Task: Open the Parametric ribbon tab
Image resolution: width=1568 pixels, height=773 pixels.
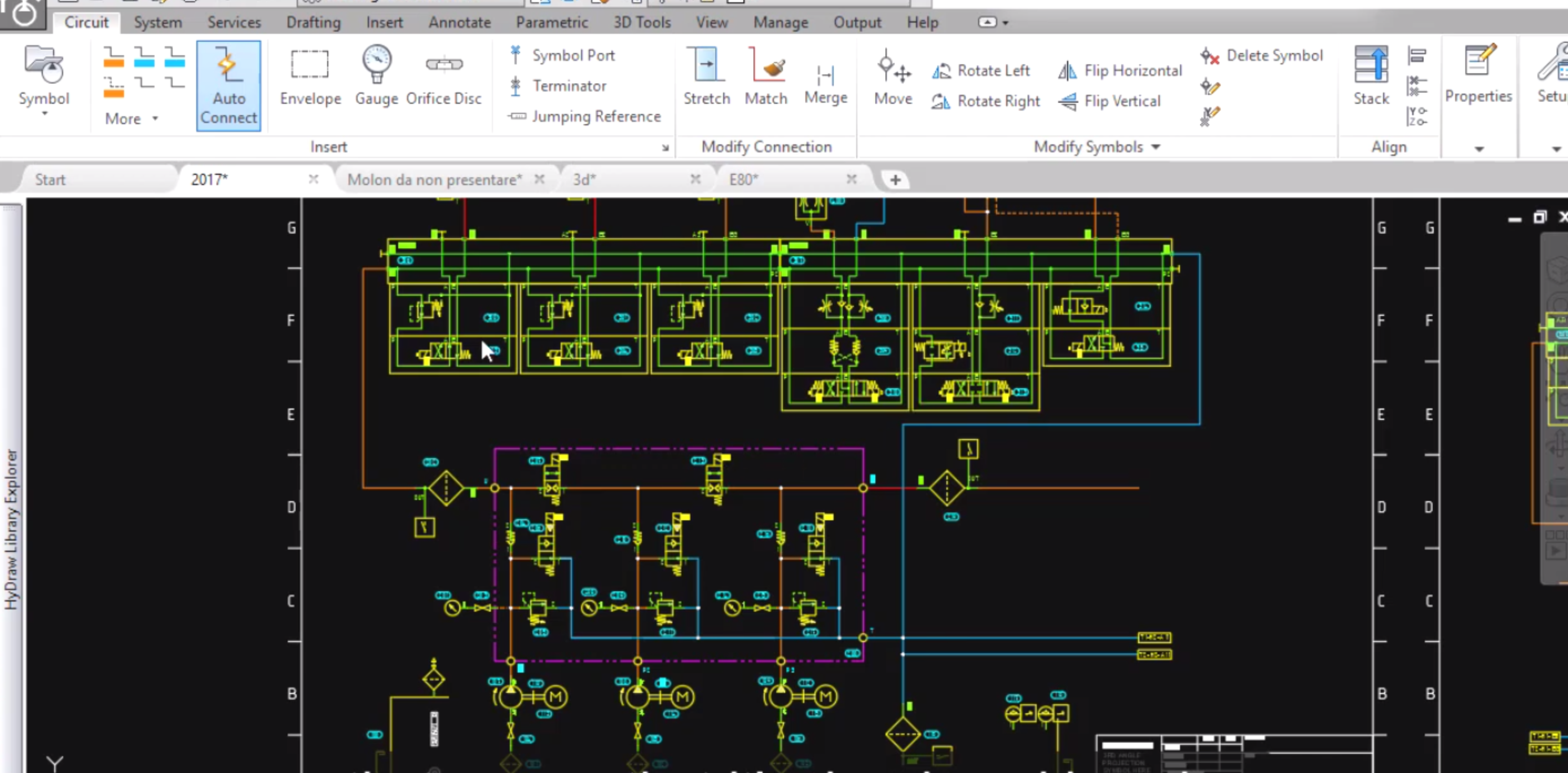Action: click(552, 23)
